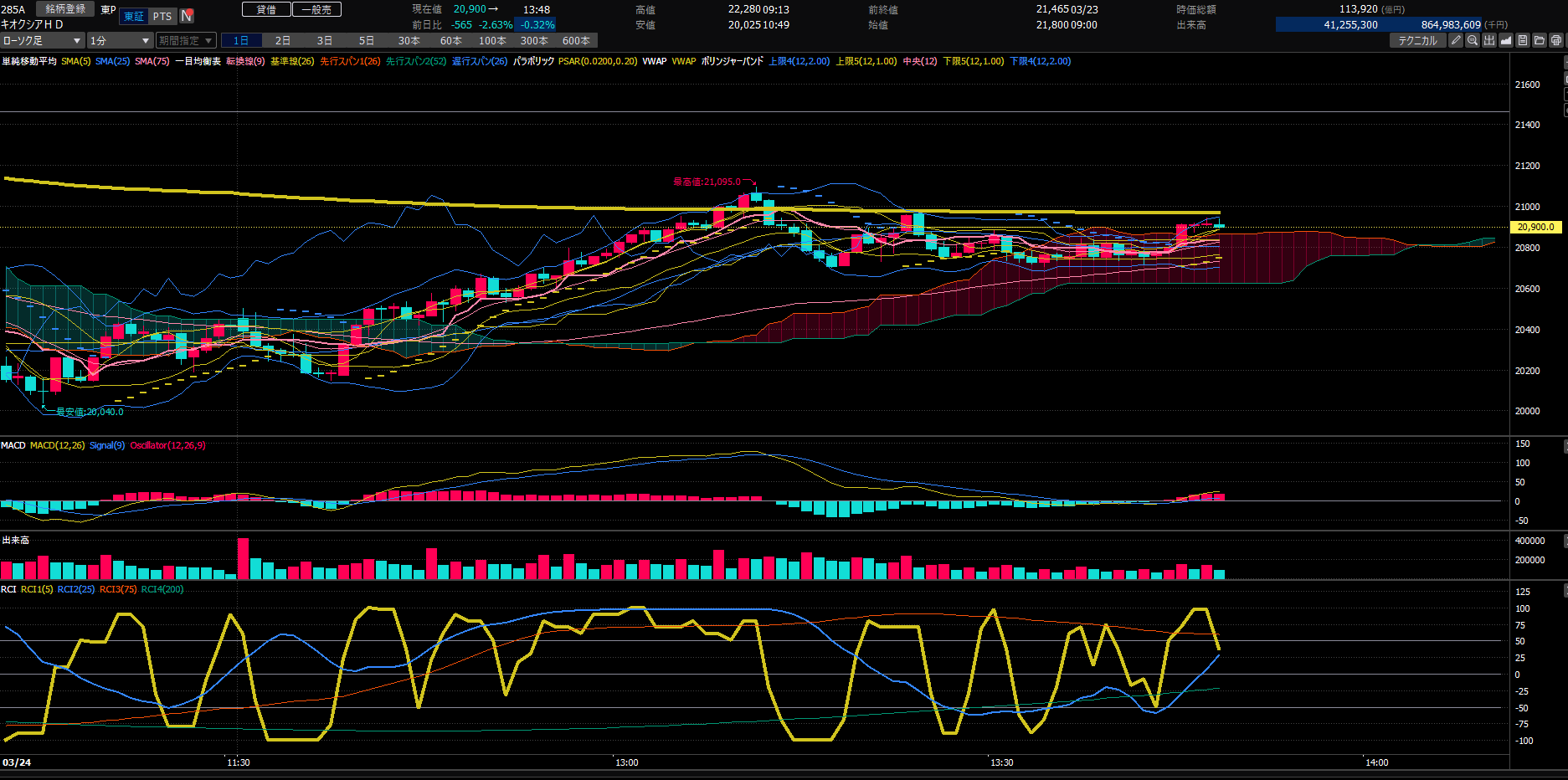Switch market to 東証
The width and height of the screenshot is (1568, 780).
click(x=134, y=16)
